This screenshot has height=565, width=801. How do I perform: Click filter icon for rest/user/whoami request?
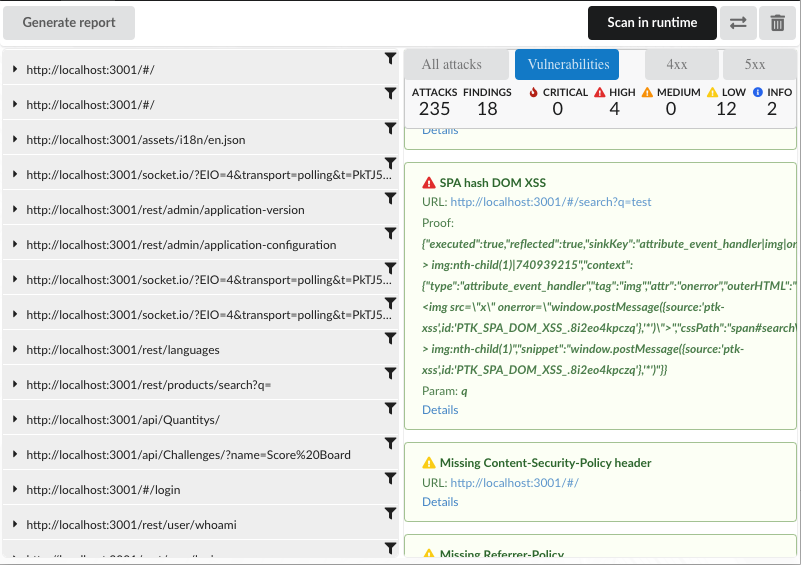coord(390,514)
